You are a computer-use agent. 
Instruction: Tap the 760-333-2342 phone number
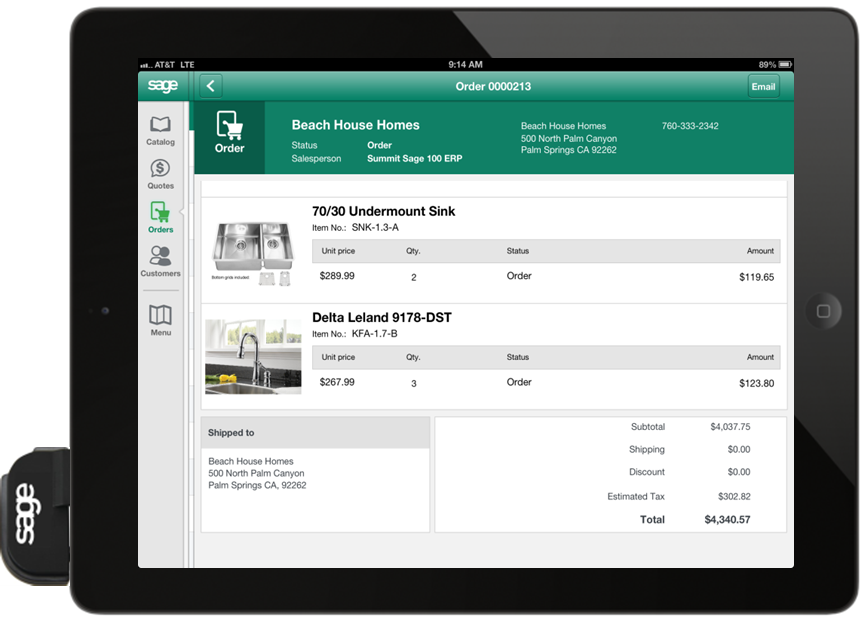click(690, 126)
